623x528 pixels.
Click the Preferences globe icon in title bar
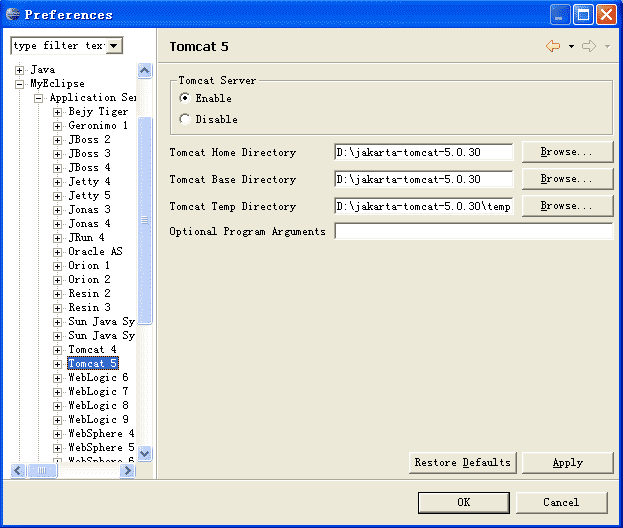[x=13, y=14]
